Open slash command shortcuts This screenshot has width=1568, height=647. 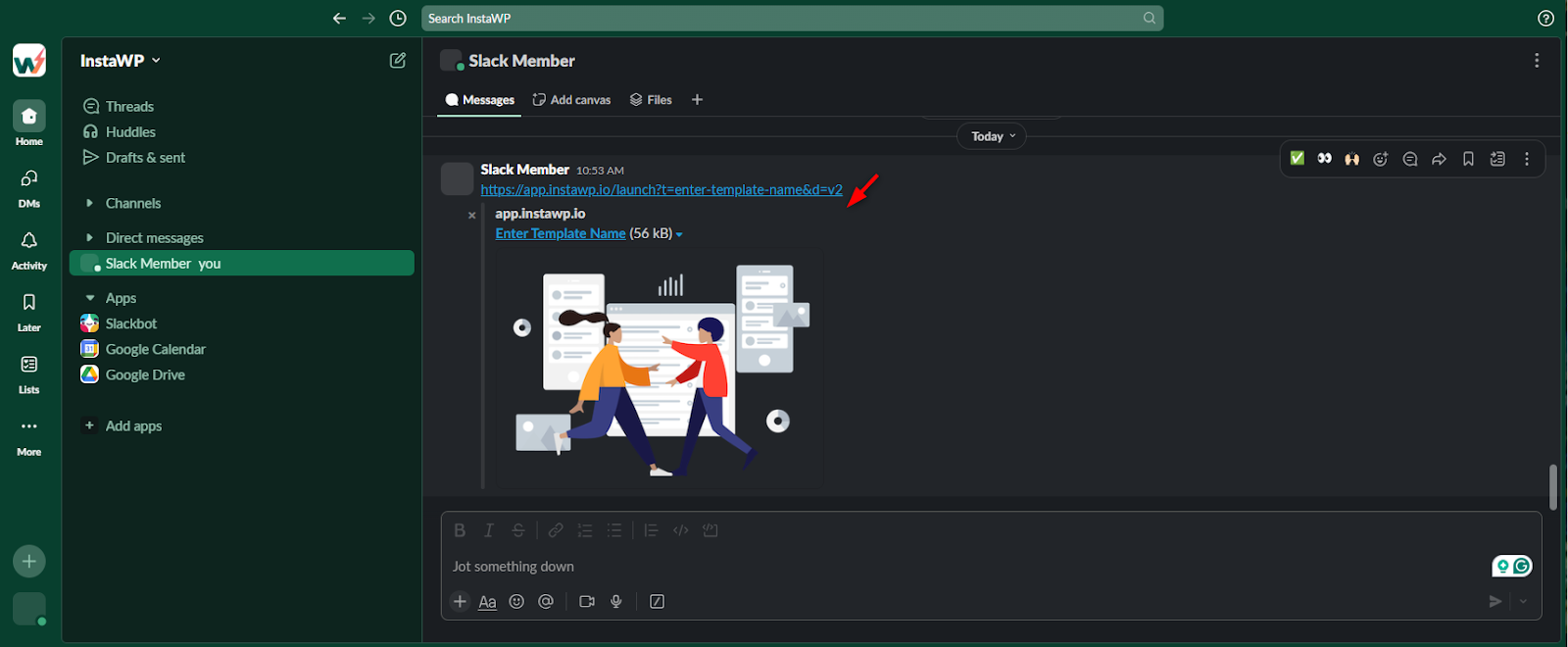coord(658,602)
